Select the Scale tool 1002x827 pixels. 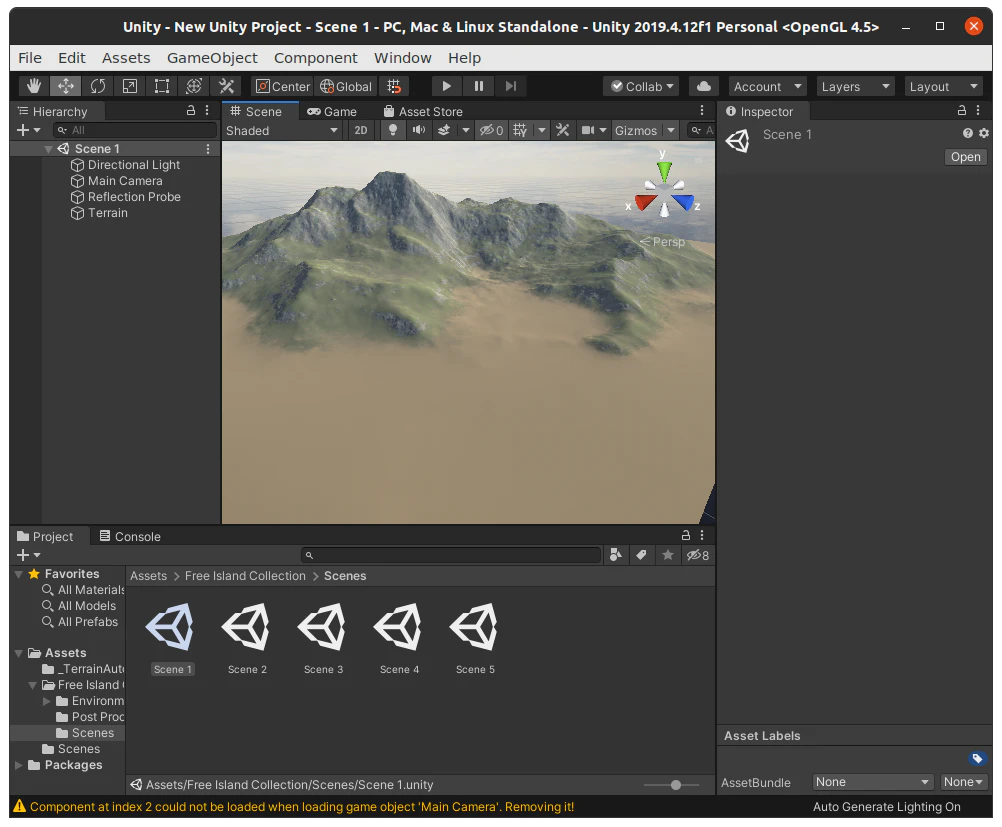coord(129,87)
